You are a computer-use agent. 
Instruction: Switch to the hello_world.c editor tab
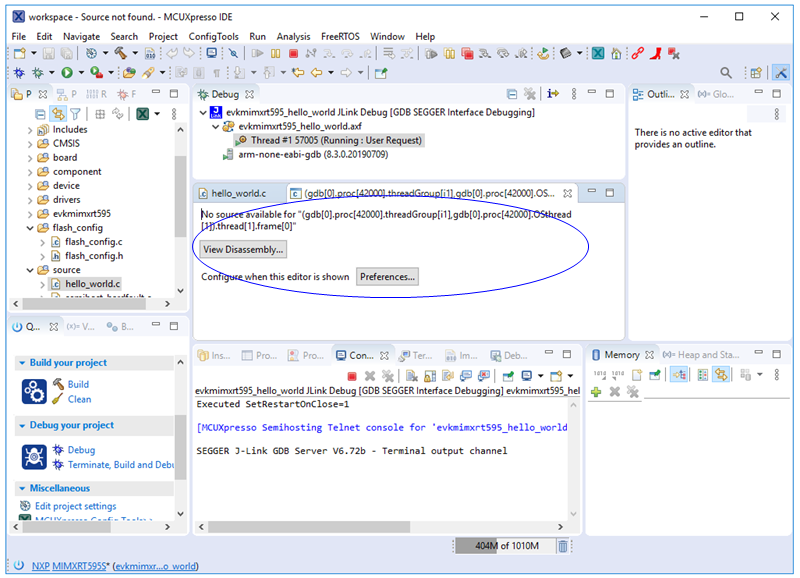(239, 193)
